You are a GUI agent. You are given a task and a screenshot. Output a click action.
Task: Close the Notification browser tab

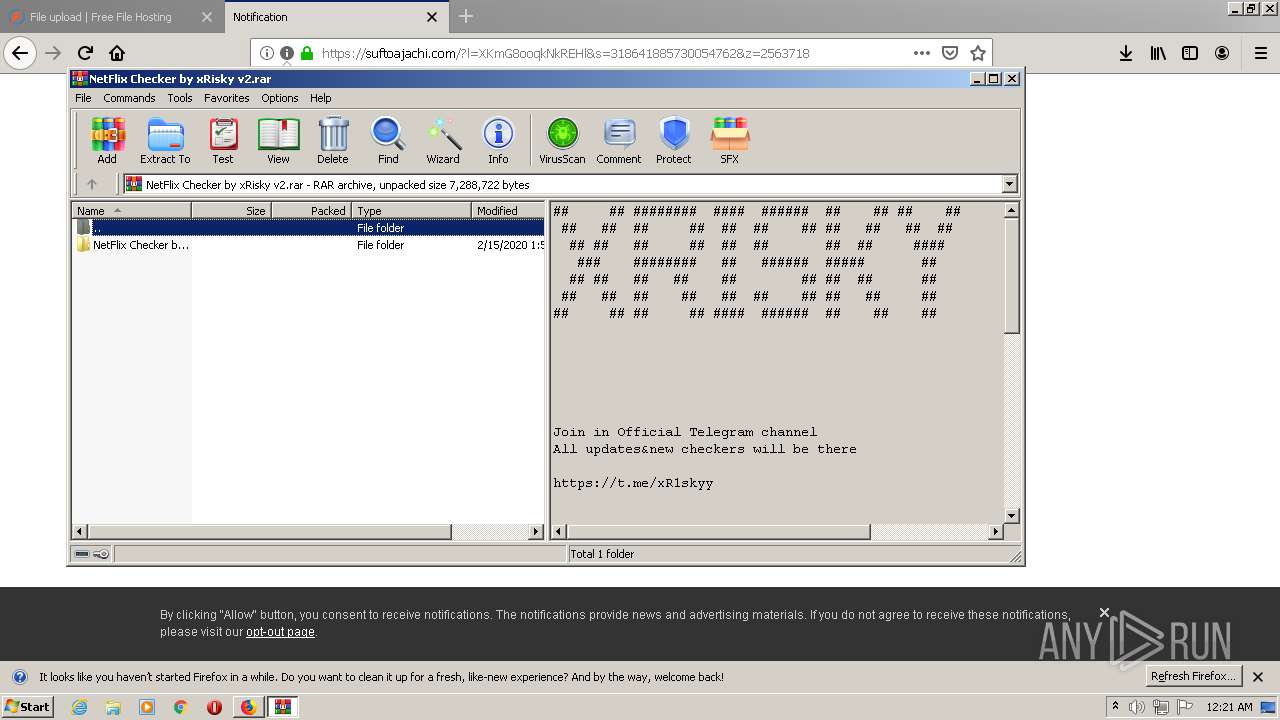click(x=432, y=17)
